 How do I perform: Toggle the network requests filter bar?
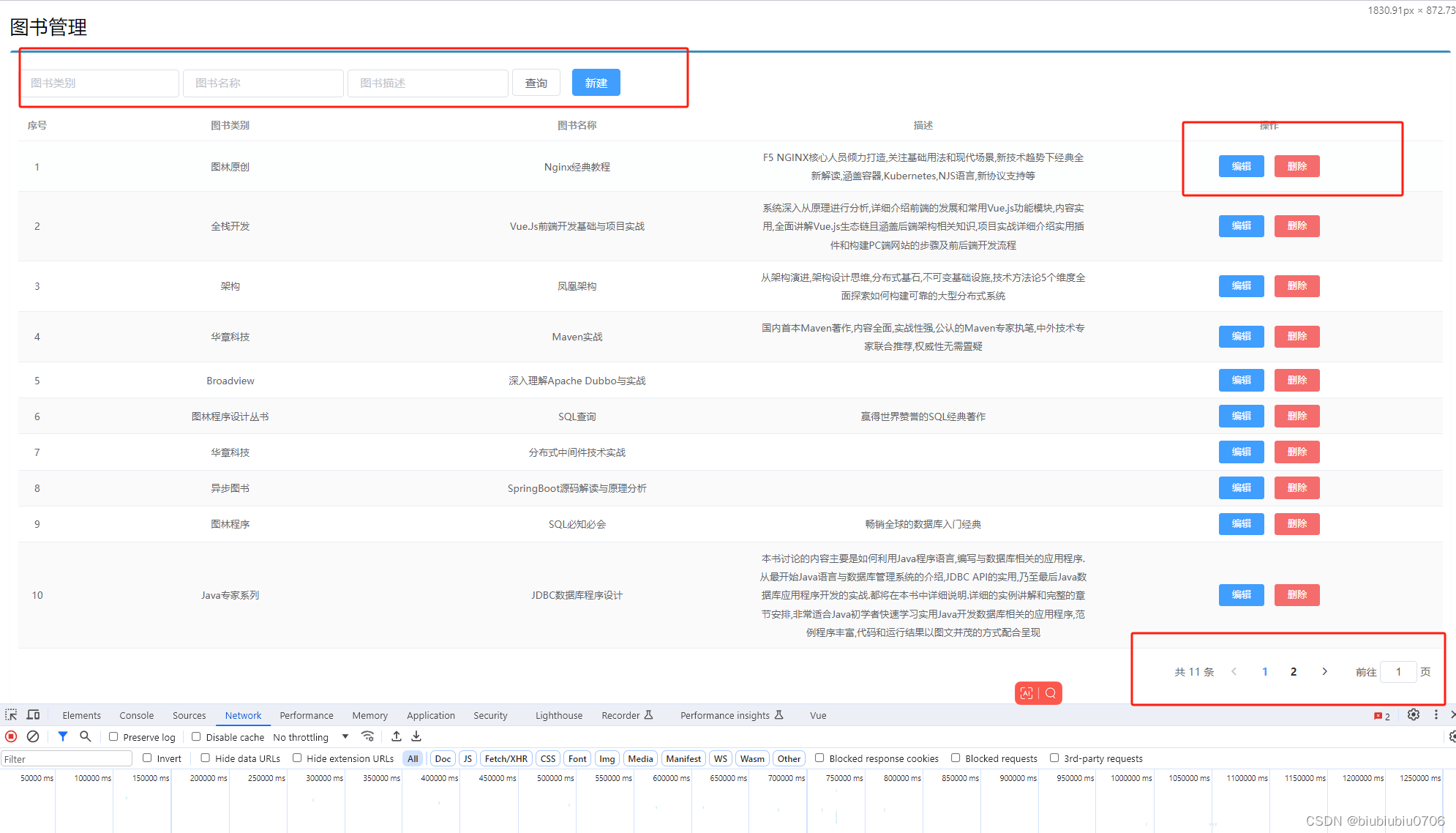point(63,736)
